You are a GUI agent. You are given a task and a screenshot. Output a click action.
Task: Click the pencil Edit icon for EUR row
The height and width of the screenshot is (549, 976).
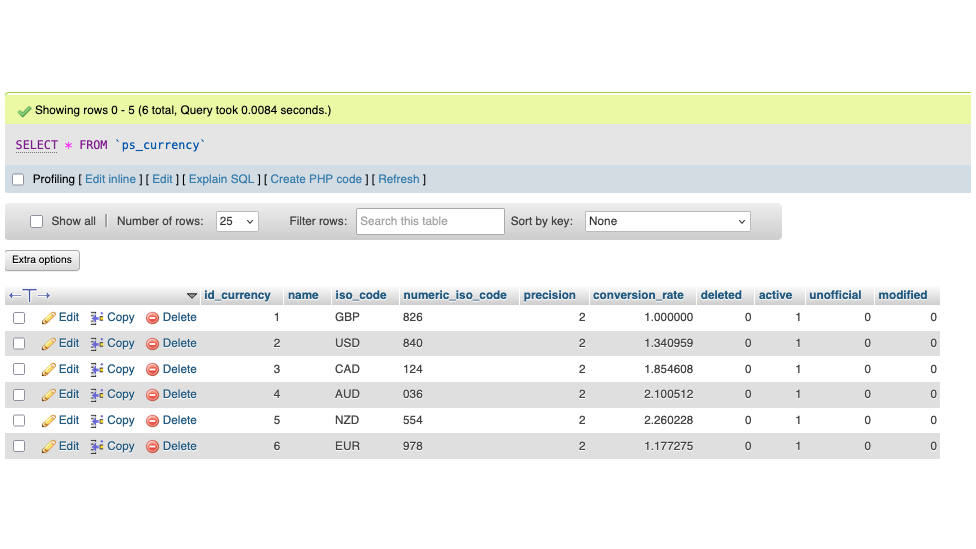click(x=49, y=446)
